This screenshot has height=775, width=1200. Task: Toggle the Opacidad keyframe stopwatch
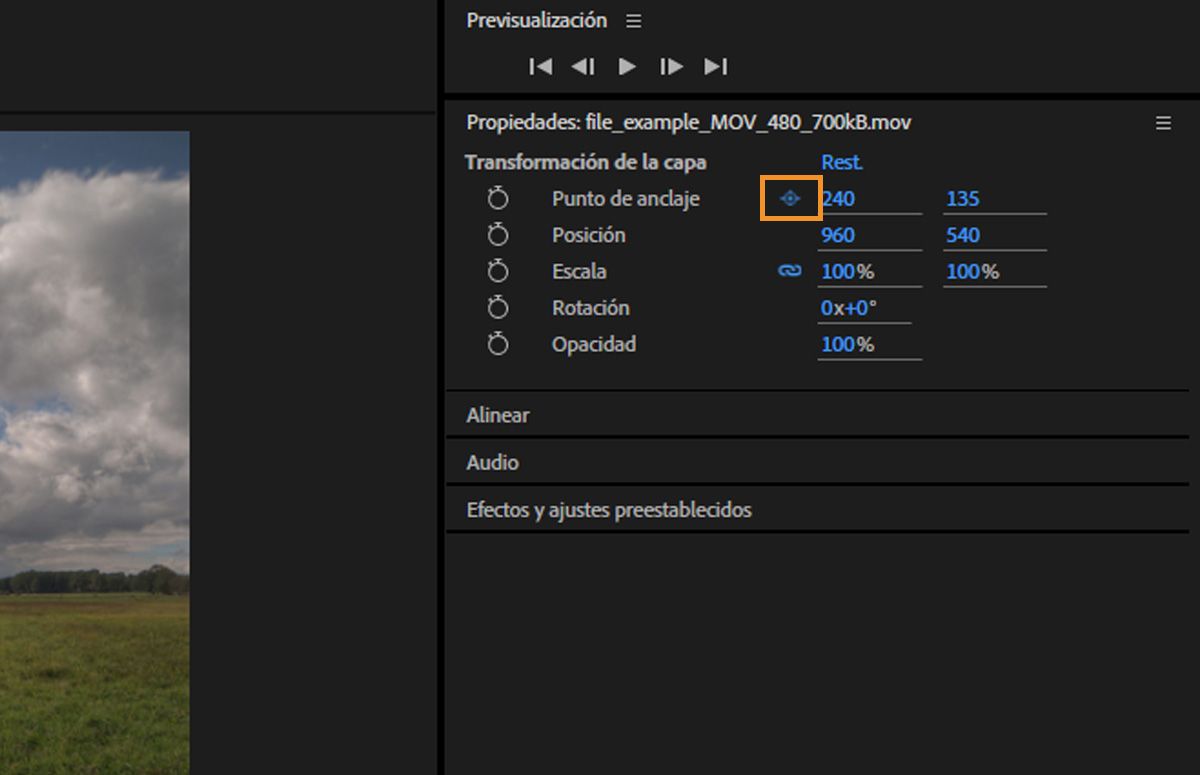498,344
